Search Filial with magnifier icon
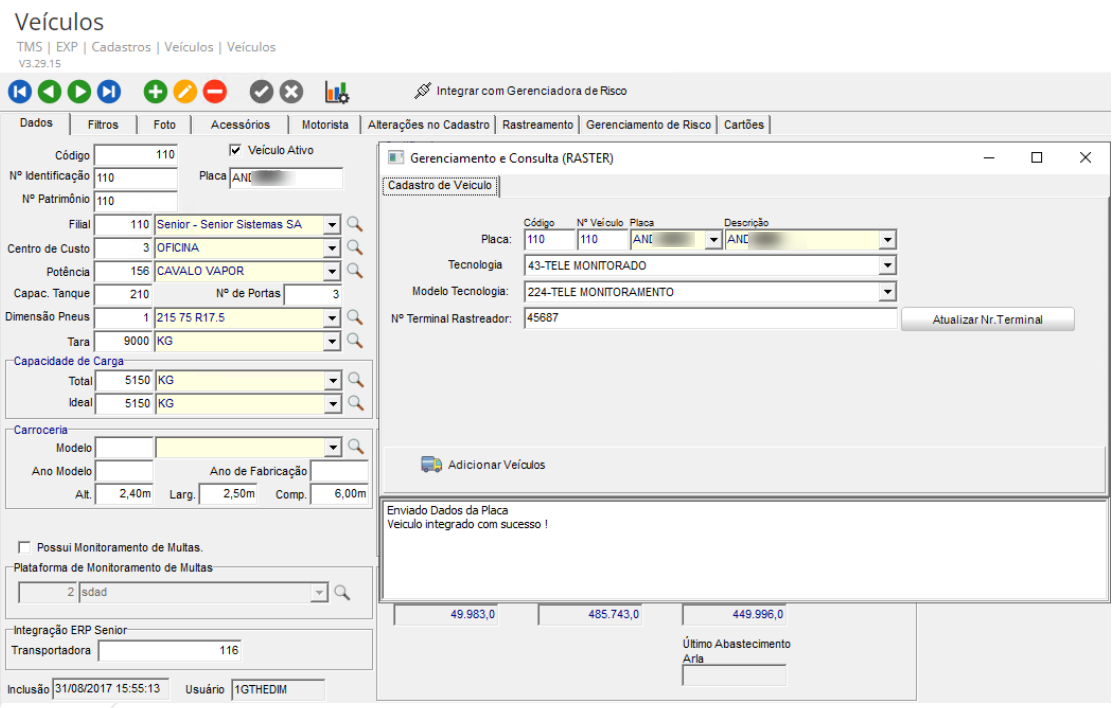This screenshot has width=1113, height=708. pos(354,225)
